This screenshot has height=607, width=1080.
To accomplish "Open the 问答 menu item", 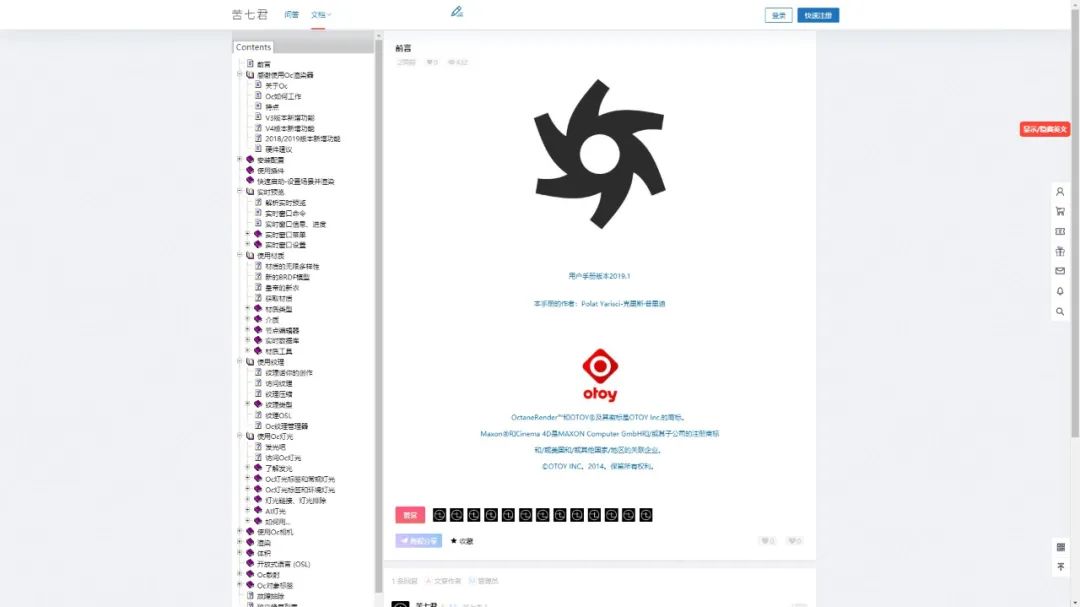I will click(x=291, y=14).
